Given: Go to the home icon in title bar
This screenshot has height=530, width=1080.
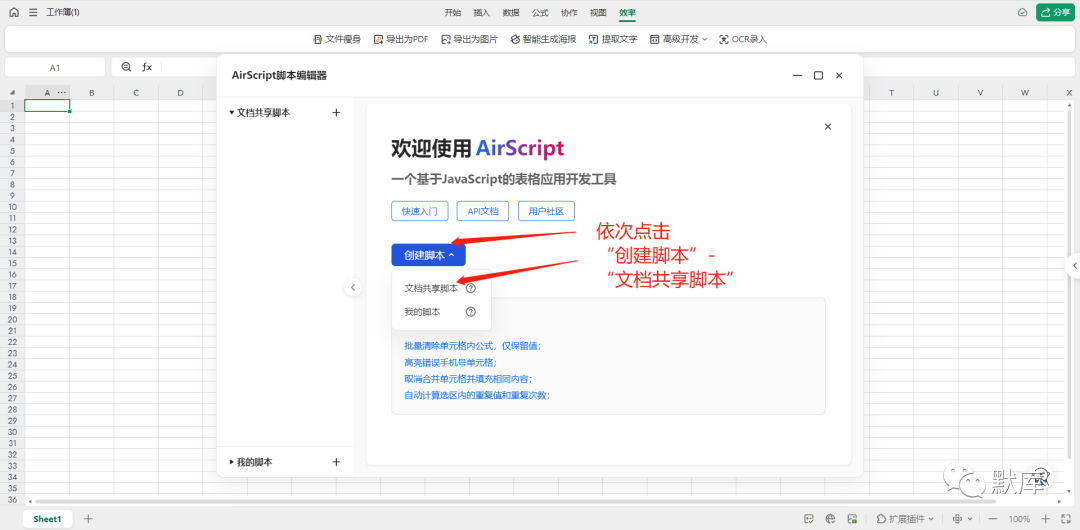Looking at the screenshot, I should tap(14, 12).
